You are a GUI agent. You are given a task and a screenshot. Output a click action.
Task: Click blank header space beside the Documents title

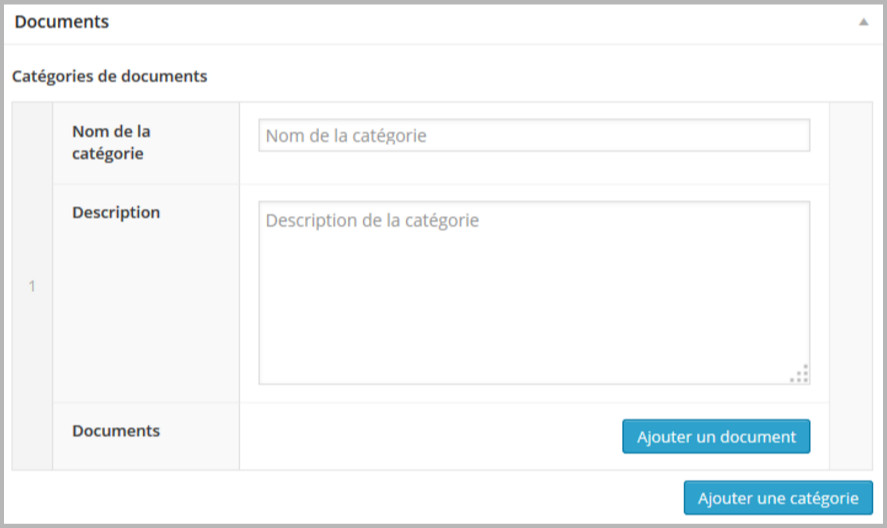tap(481, 22)
